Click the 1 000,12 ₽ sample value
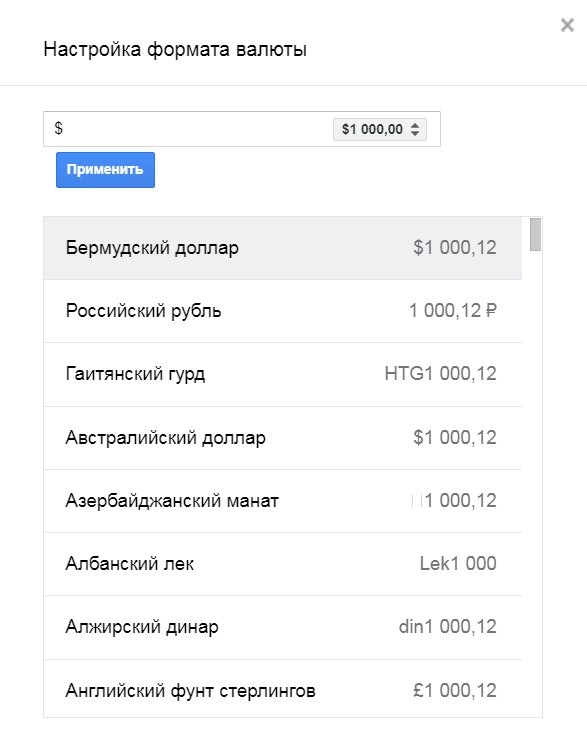 [x=452, y=311]
